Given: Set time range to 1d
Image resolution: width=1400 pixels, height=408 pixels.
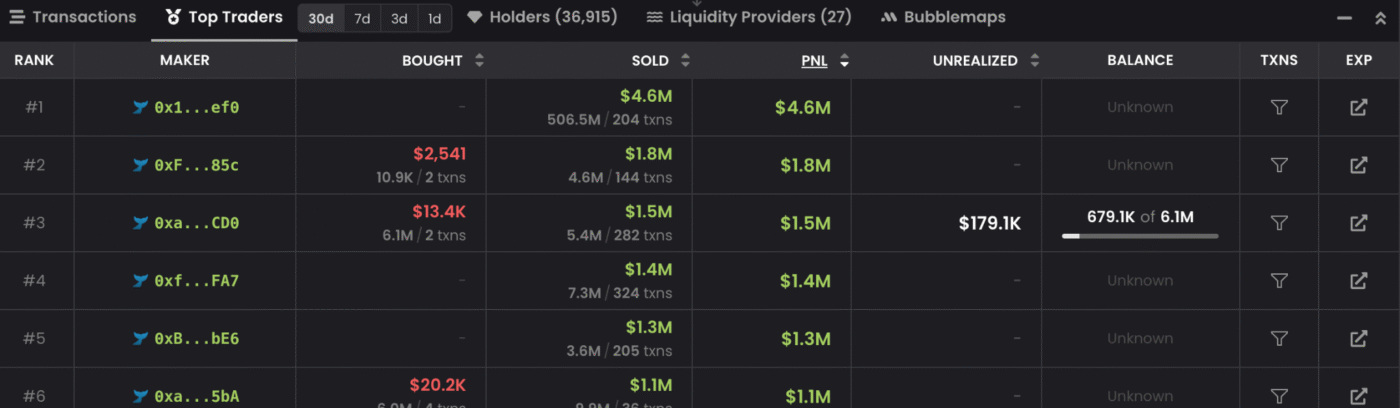Looking at the screenshot, I should pyautogui.click(x=434, y=18).
